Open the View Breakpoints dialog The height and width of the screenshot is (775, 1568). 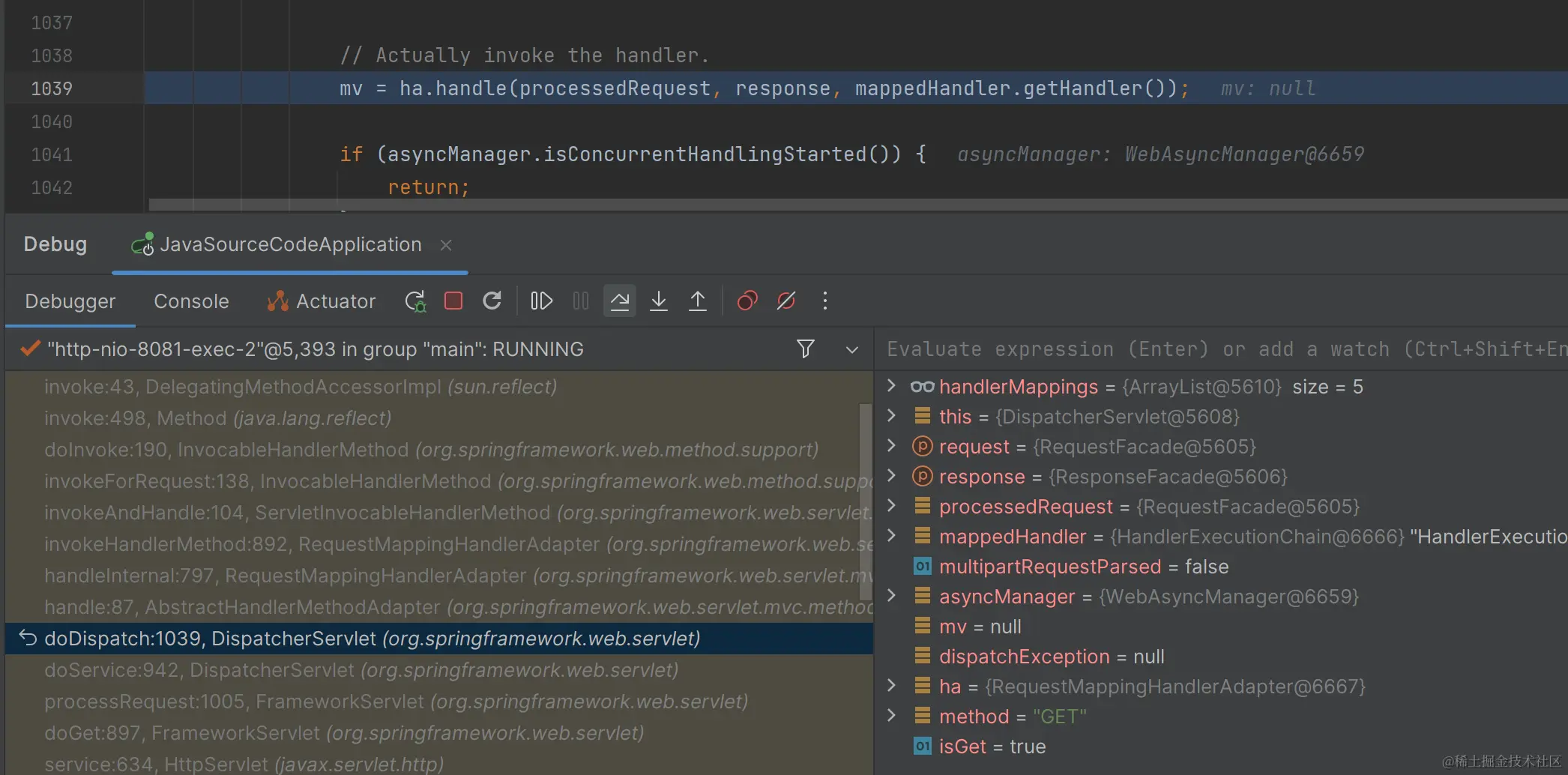[x=747, y=301]
